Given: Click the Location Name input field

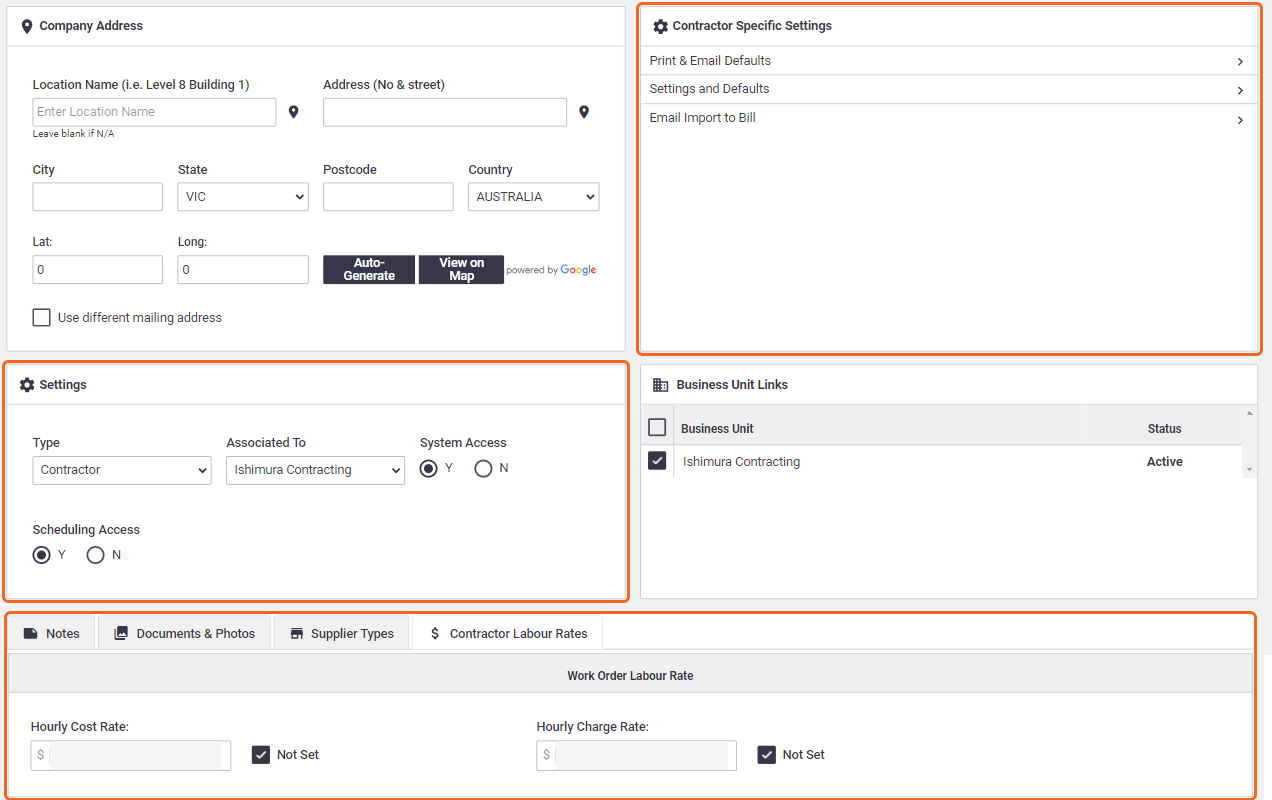Looking at the screenshot, I should pos(154,112).
